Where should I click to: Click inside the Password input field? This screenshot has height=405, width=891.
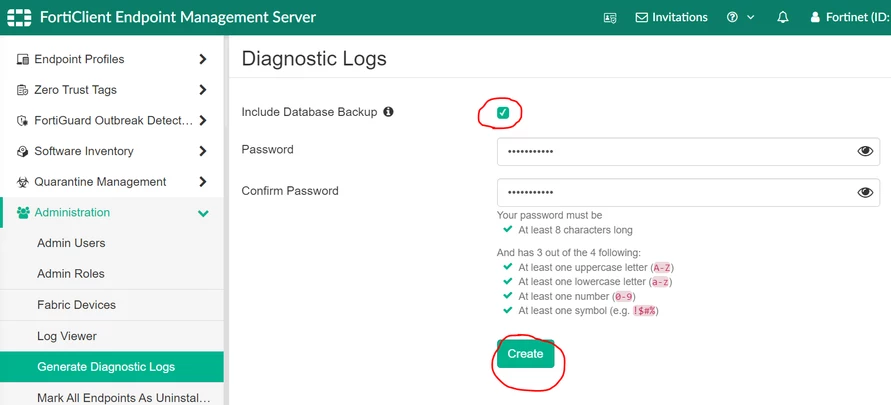coord(688,151)
